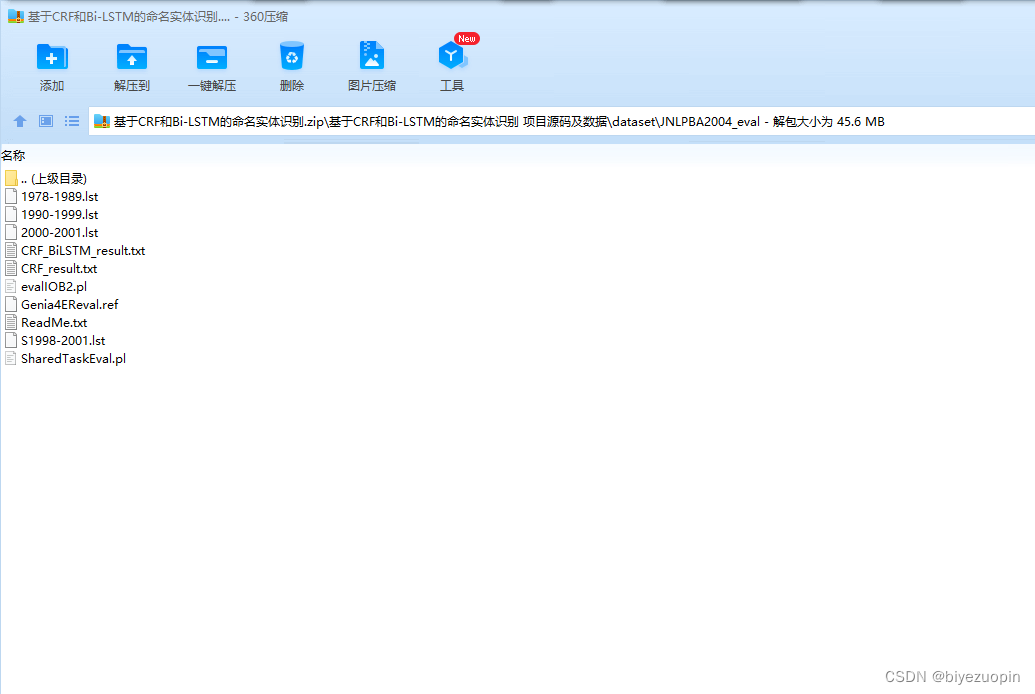The width and height of the screenshot is (1035, 694).
Task: Click the 删除 (Delete) trash icon
Action: pyautogui.click(x=292, y=57)
